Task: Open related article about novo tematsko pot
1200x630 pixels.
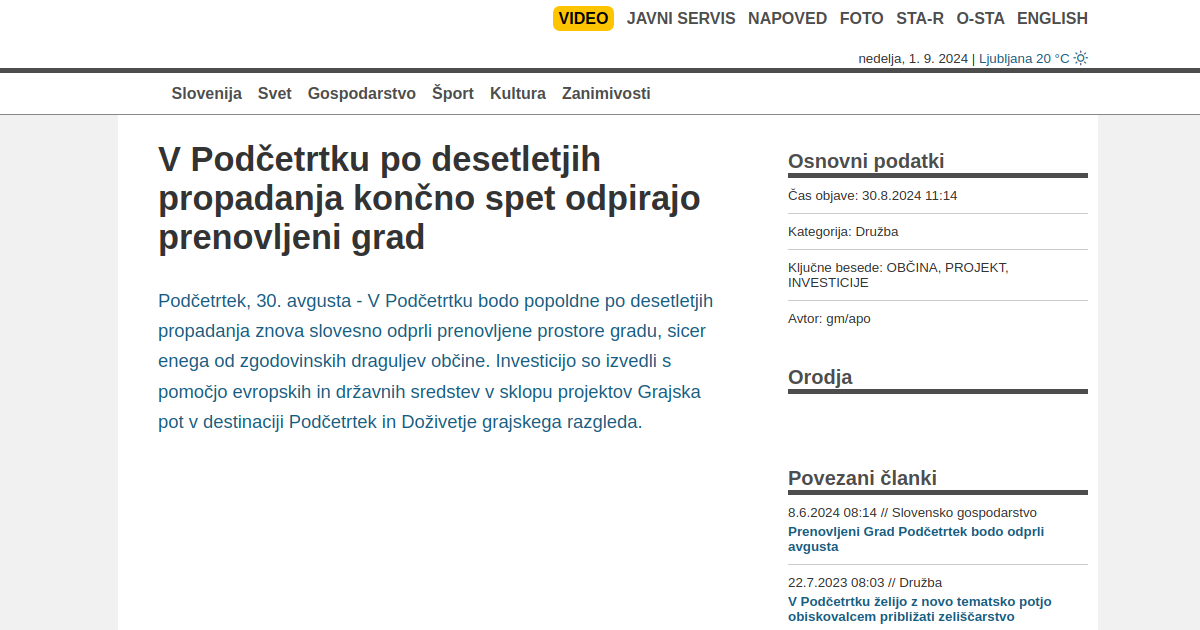Action: (x=919, y=609)
